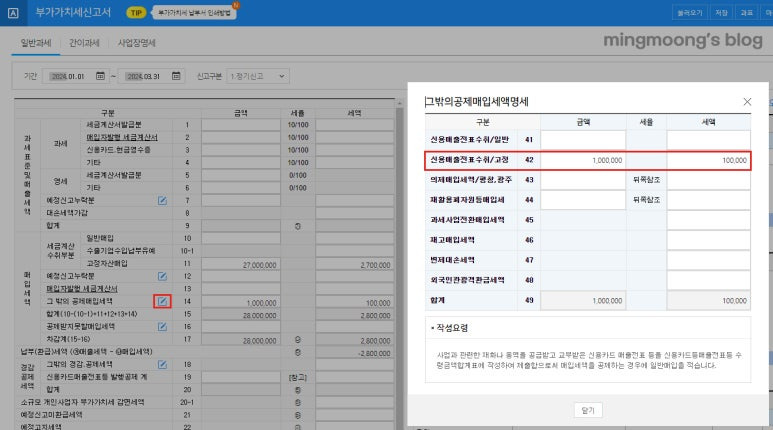This screenshot has width=773, height=430.
Task: Switch to the 사업장명세 tab
Action: 137,43
